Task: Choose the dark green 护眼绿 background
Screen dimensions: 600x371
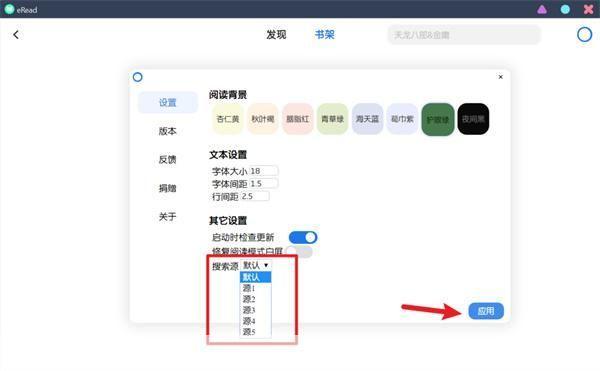Action: 438,119
